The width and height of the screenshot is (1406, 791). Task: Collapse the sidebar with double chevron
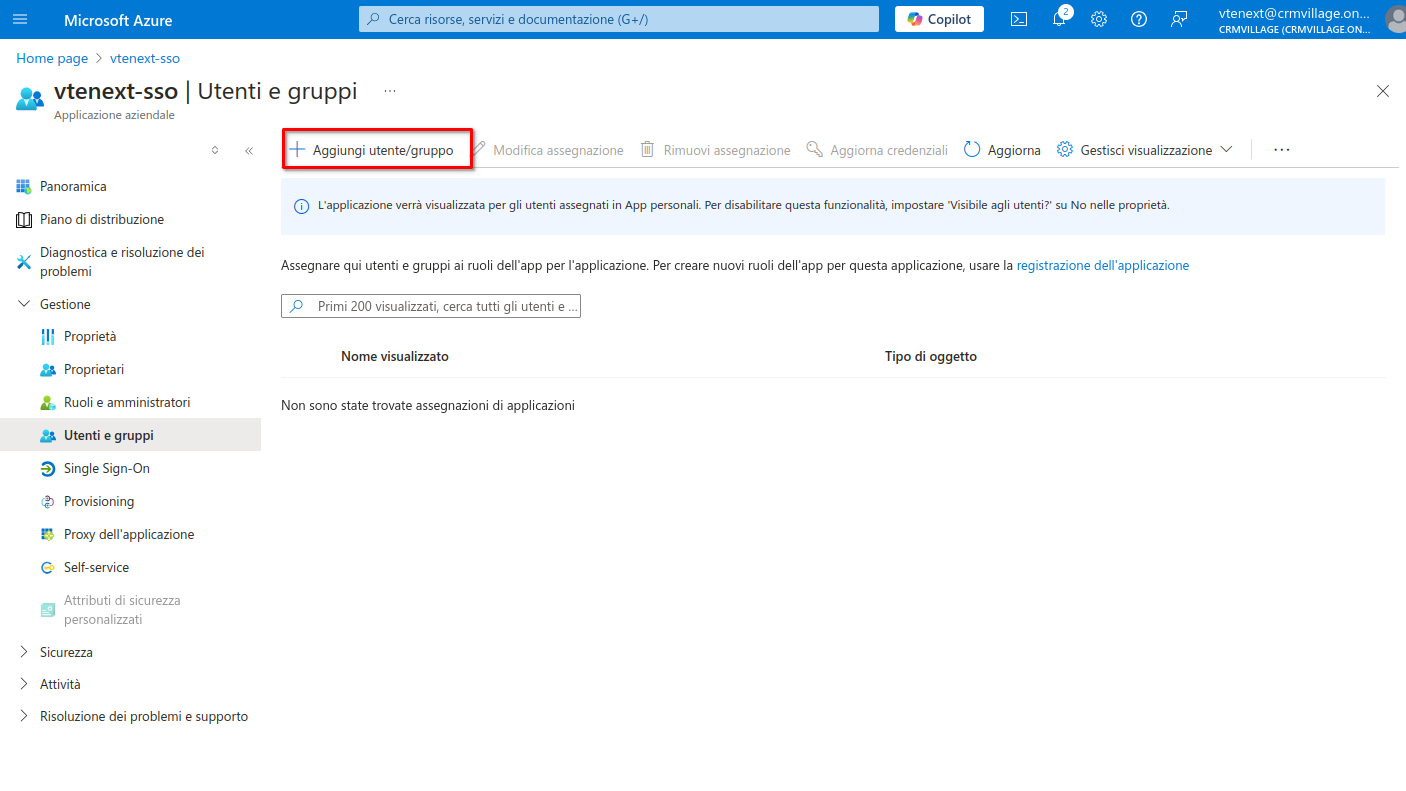[x=249, y=150]
